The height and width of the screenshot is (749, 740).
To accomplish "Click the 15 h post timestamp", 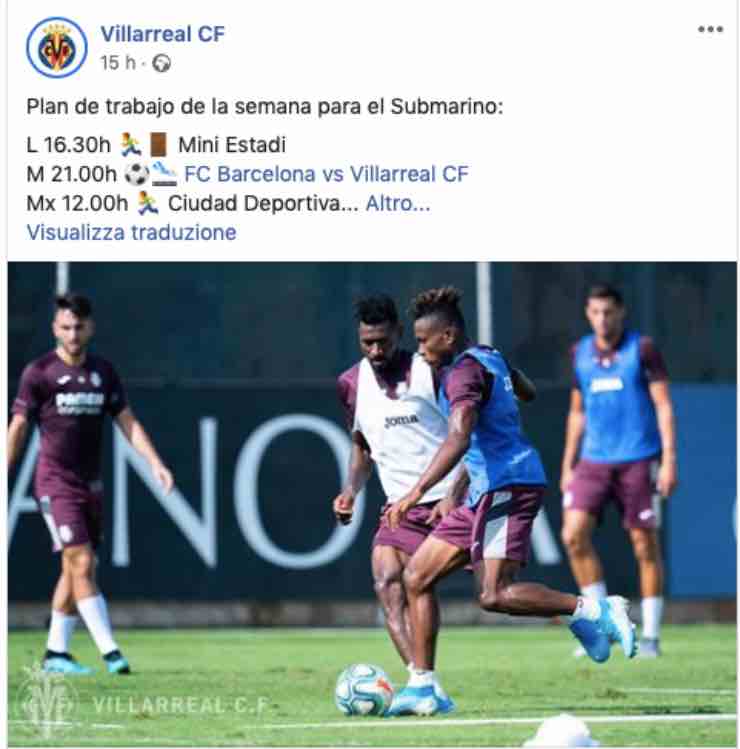I will [x=118, y=63].
